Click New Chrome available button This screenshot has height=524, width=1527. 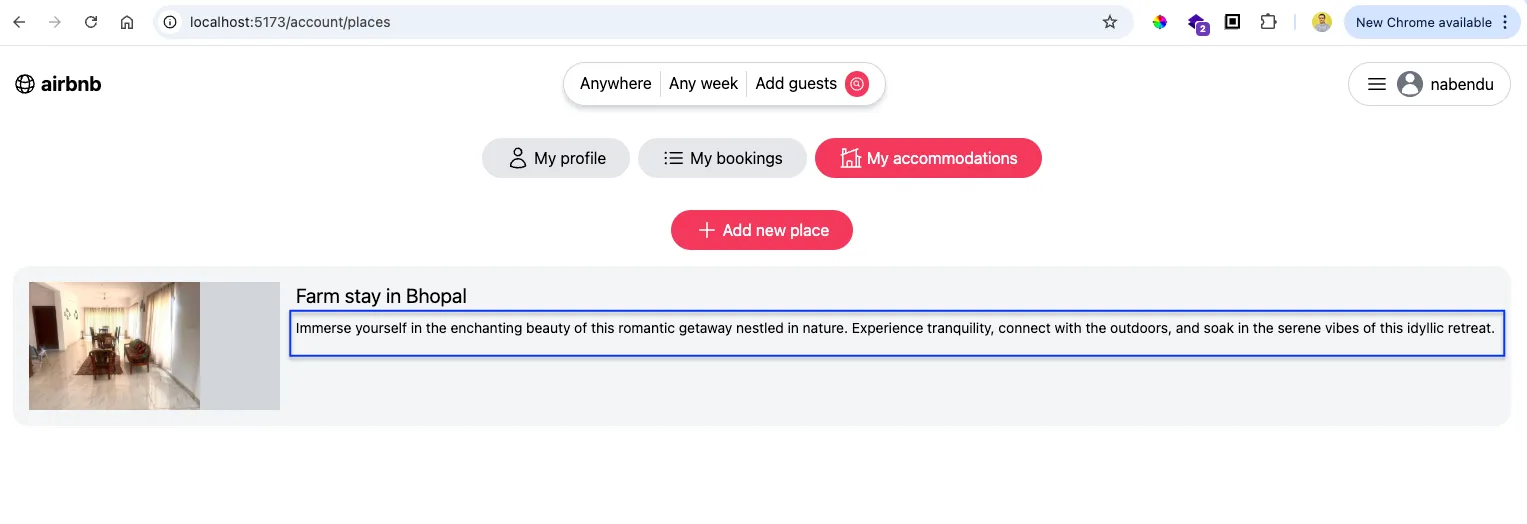1431,22
